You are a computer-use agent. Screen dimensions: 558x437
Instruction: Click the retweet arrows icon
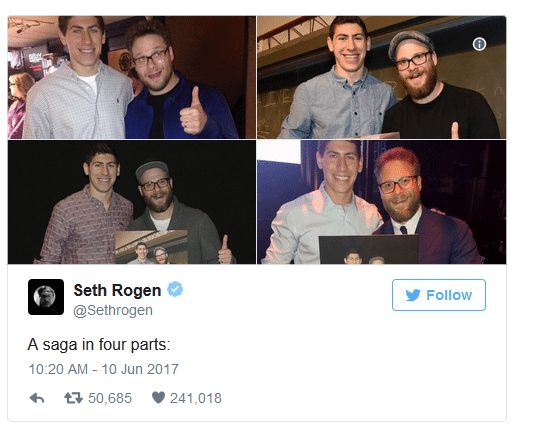click(x=73, y=398)
